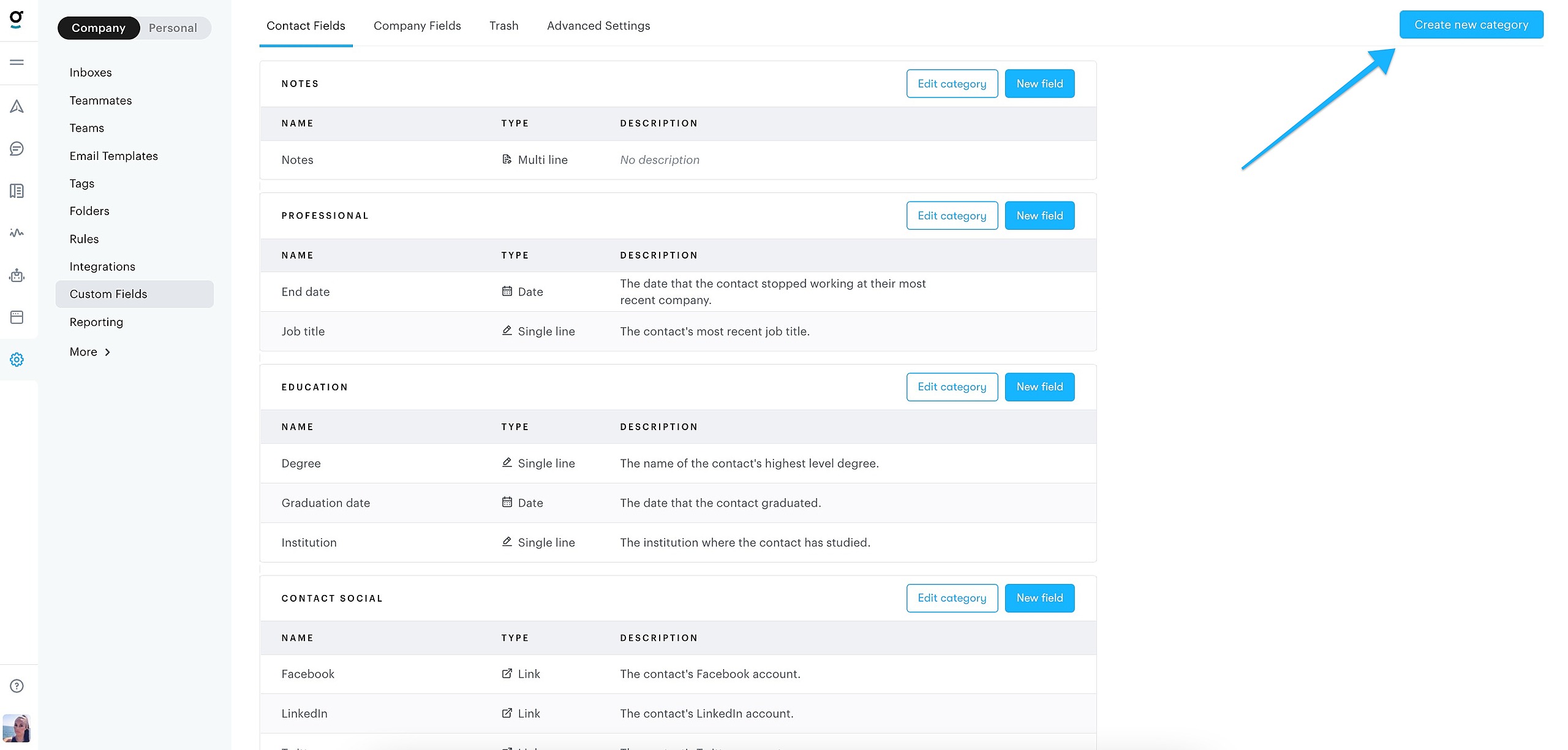Viewport: 1568px width, 750px height.
Task: Switch to the Trash tab
Action: click(503, 26)
